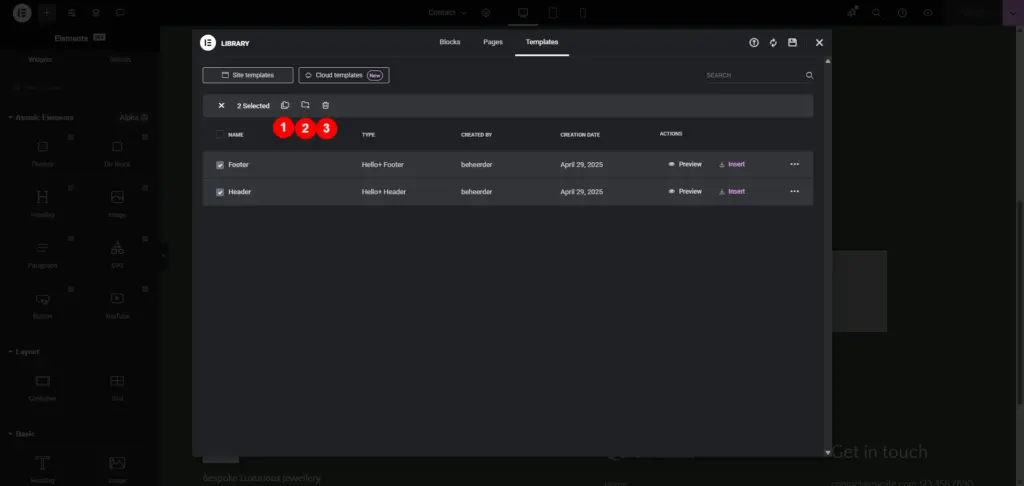Insert the Header template
Viewport: 1024px width, 486px height.
[x=732, y=191]
